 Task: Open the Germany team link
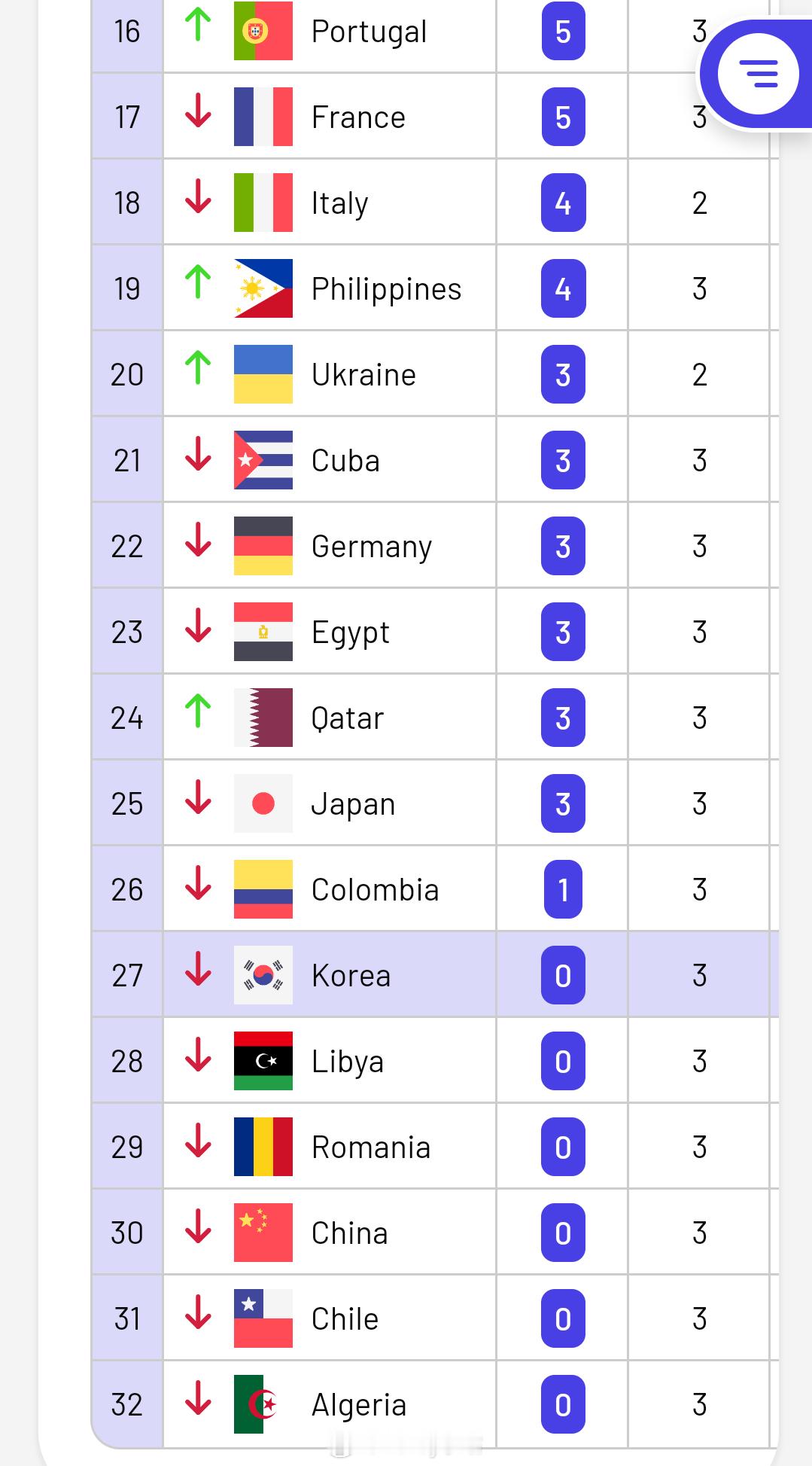tap(372, 547)
